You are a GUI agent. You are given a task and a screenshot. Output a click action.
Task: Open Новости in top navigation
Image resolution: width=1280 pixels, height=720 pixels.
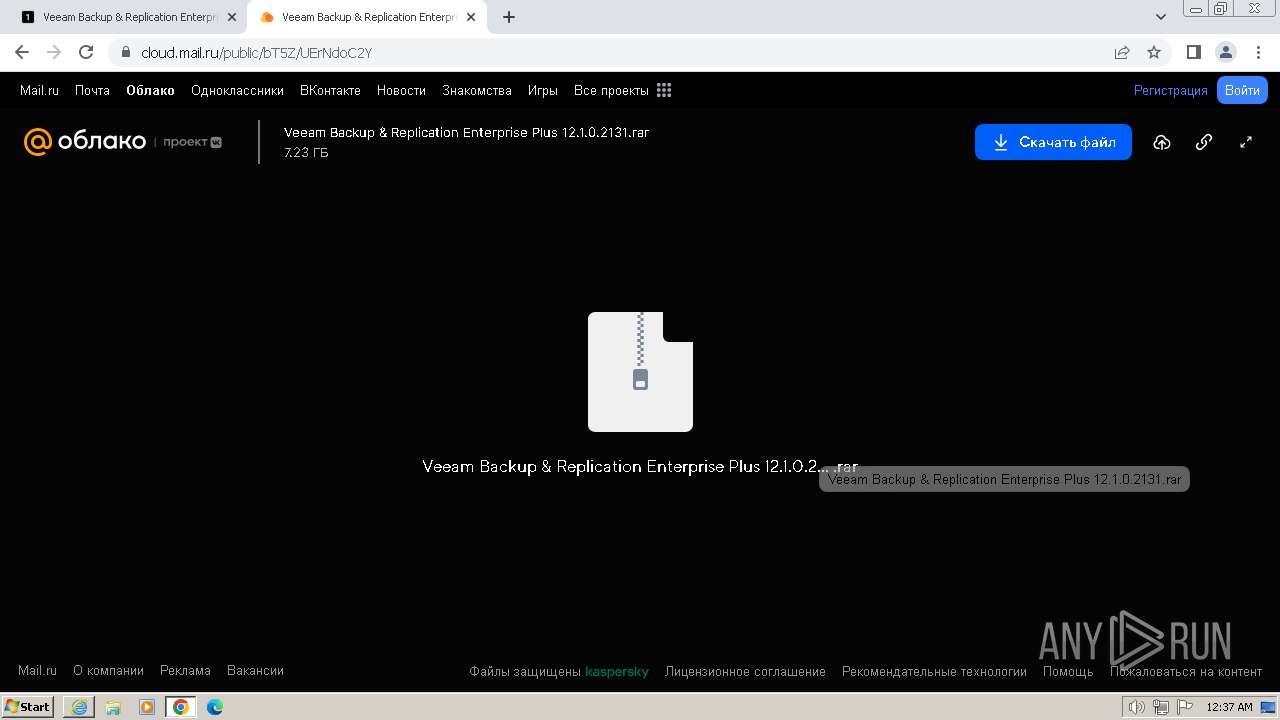[x=401, y=90]
